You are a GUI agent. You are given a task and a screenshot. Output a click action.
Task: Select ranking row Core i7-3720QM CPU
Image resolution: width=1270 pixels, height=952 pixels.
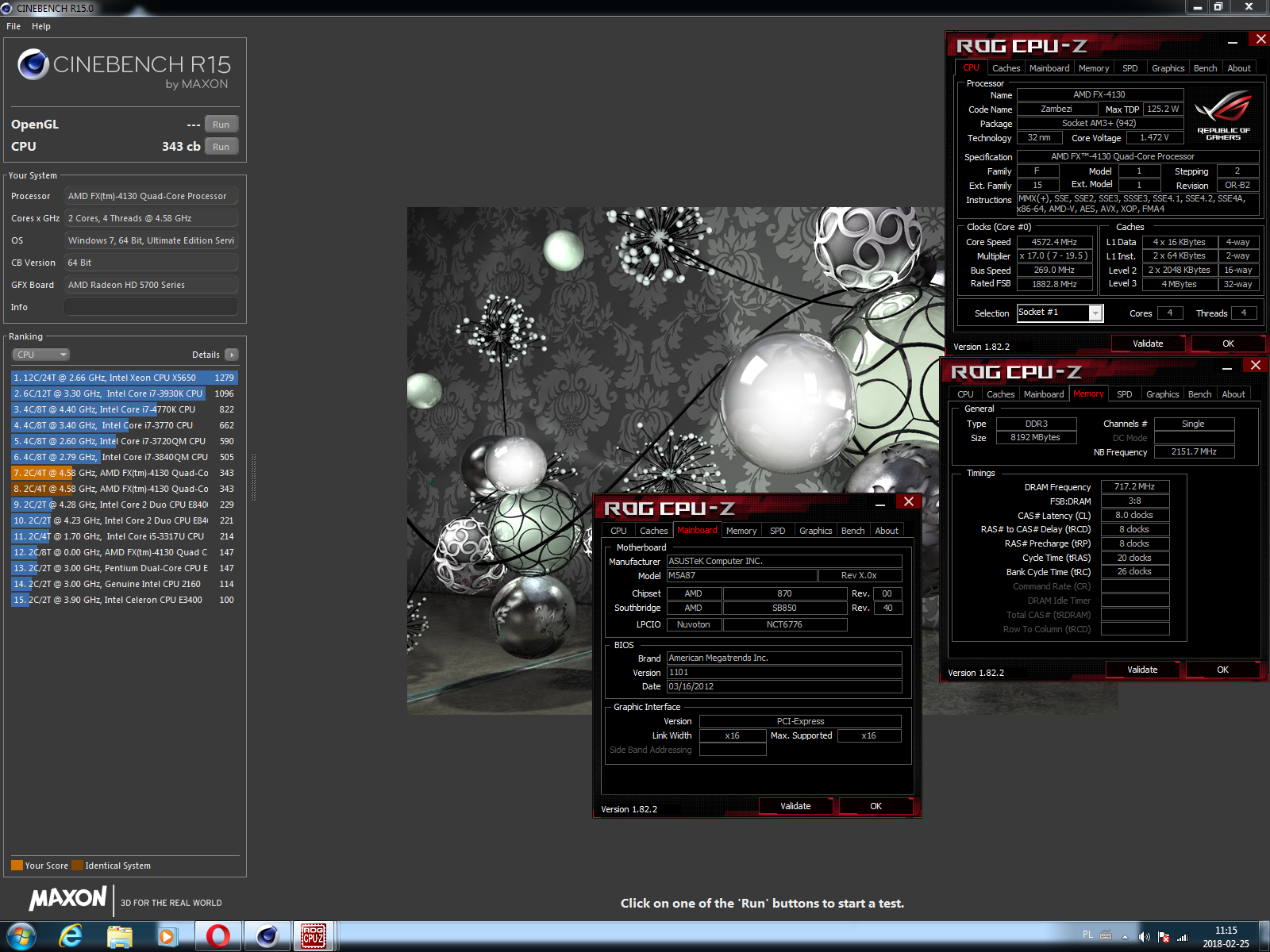point(125,441)
